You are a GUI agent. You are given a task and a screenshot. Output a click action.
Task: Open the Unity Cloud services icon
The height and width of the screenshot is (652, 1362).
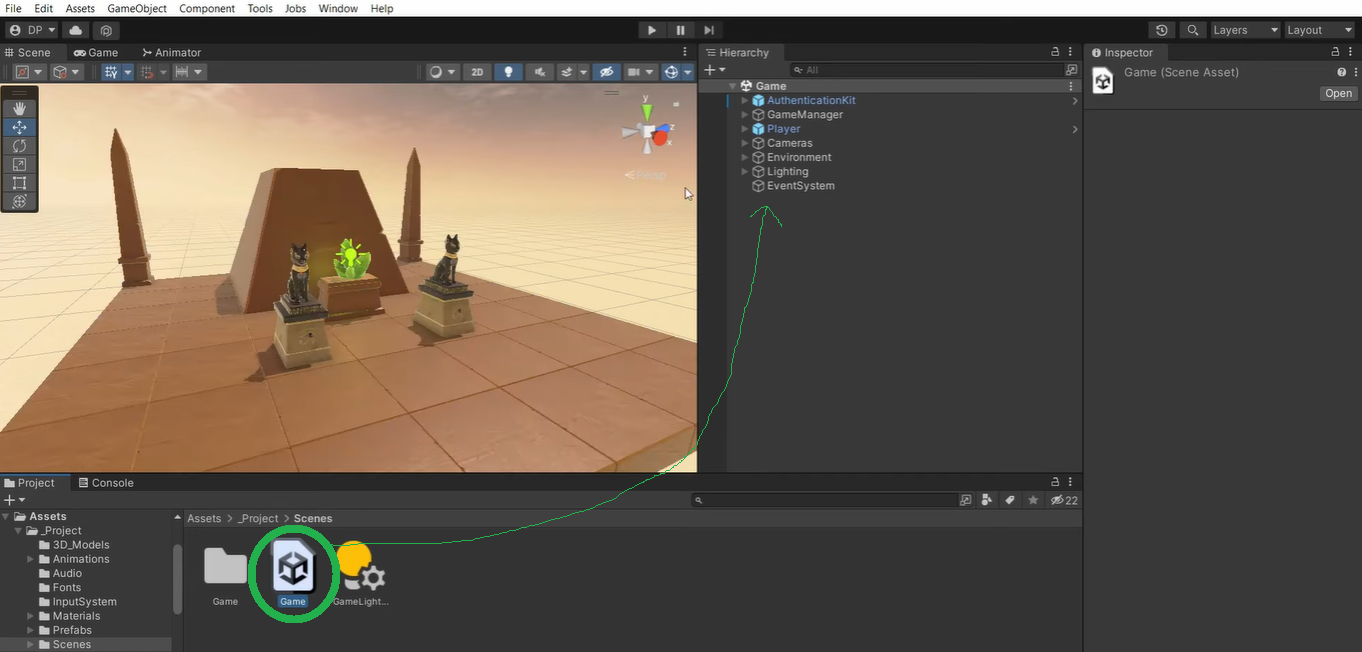click(76, 30)
